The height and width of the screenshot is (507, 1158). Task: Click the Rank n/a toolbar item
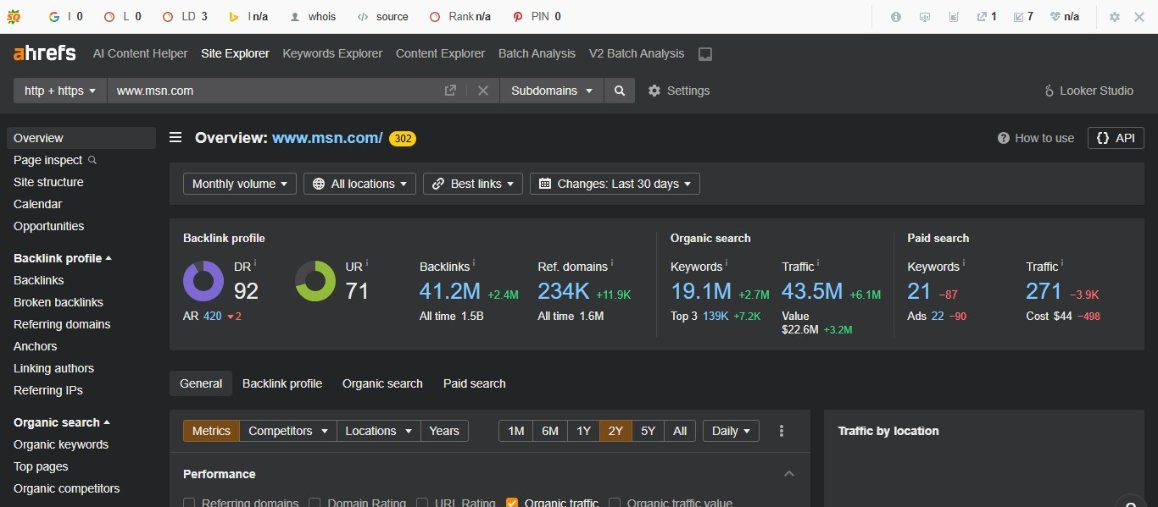459,16
